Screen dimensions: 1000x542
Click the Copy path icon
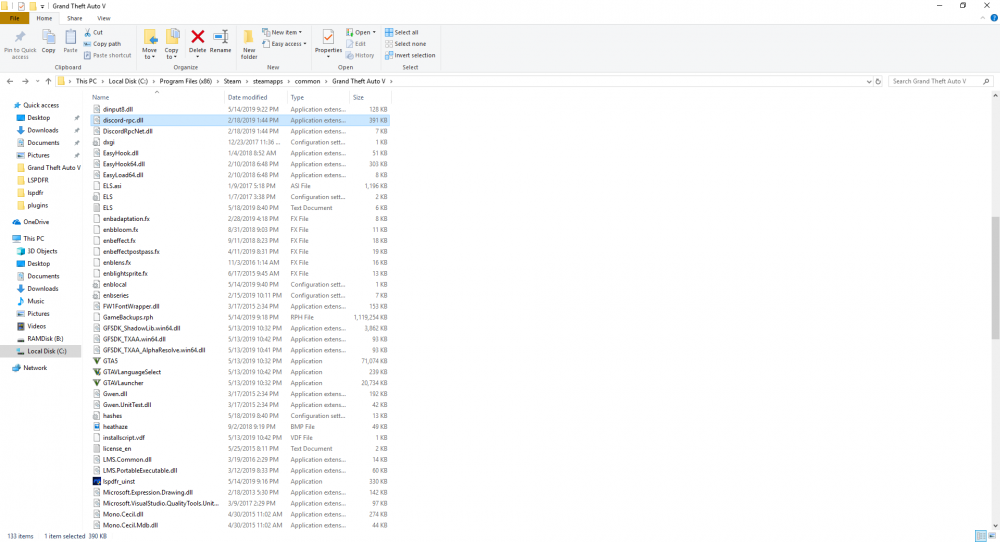tap(88, 44)
